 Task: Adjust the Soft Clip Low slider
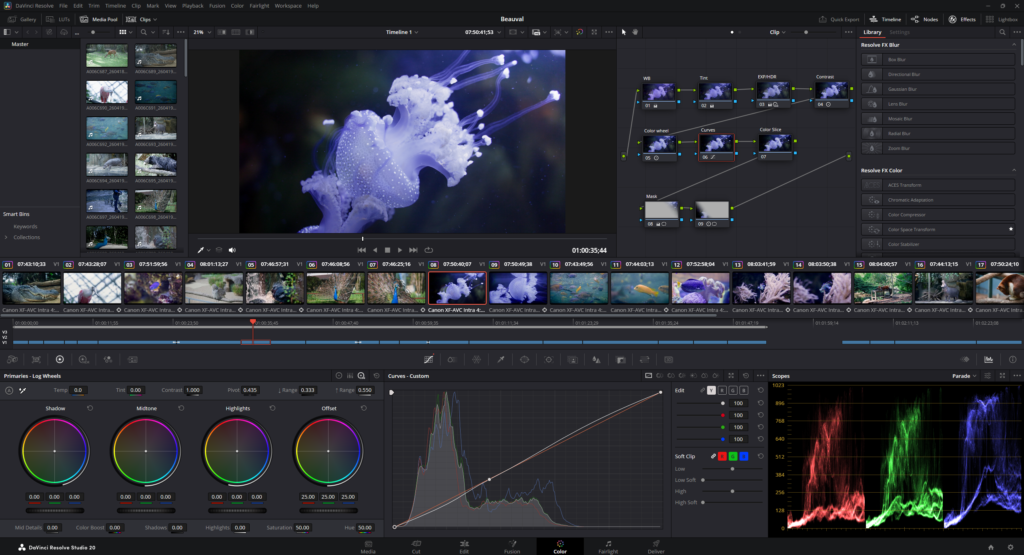click(732, 469)
